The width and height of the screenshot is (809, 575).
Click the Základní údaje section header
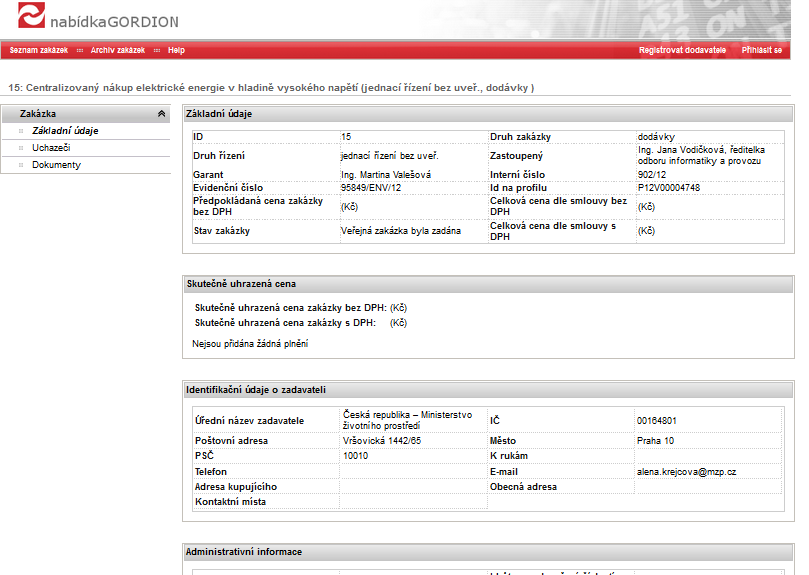(219, 114)
